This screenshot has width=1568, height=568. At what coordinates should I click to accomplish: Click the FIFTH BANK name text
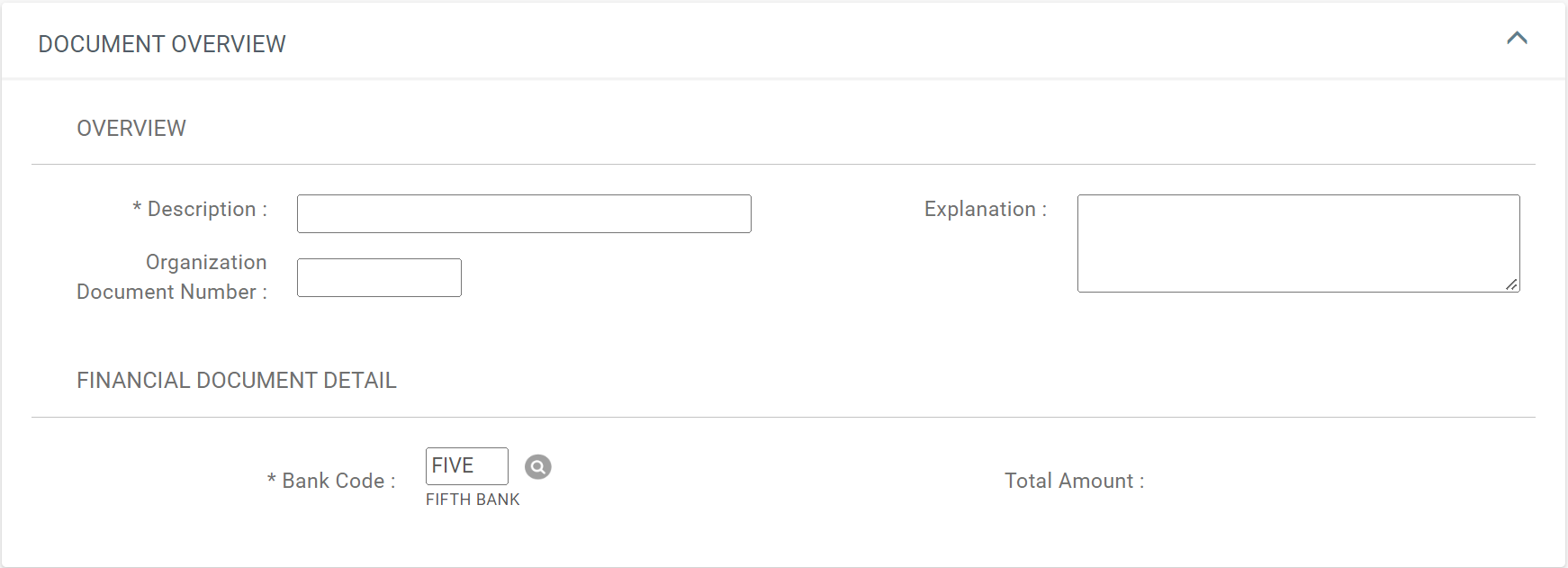tap(473, 500)
